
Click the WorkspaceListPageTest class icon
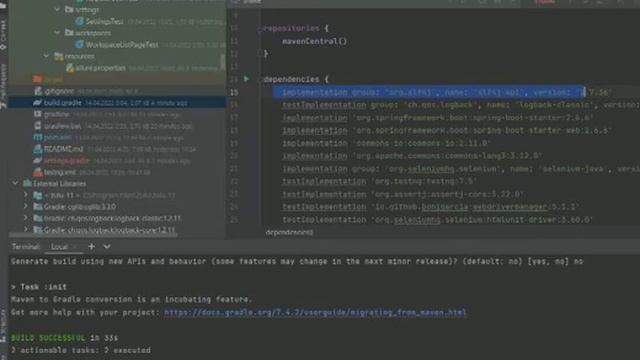(80, 45)
